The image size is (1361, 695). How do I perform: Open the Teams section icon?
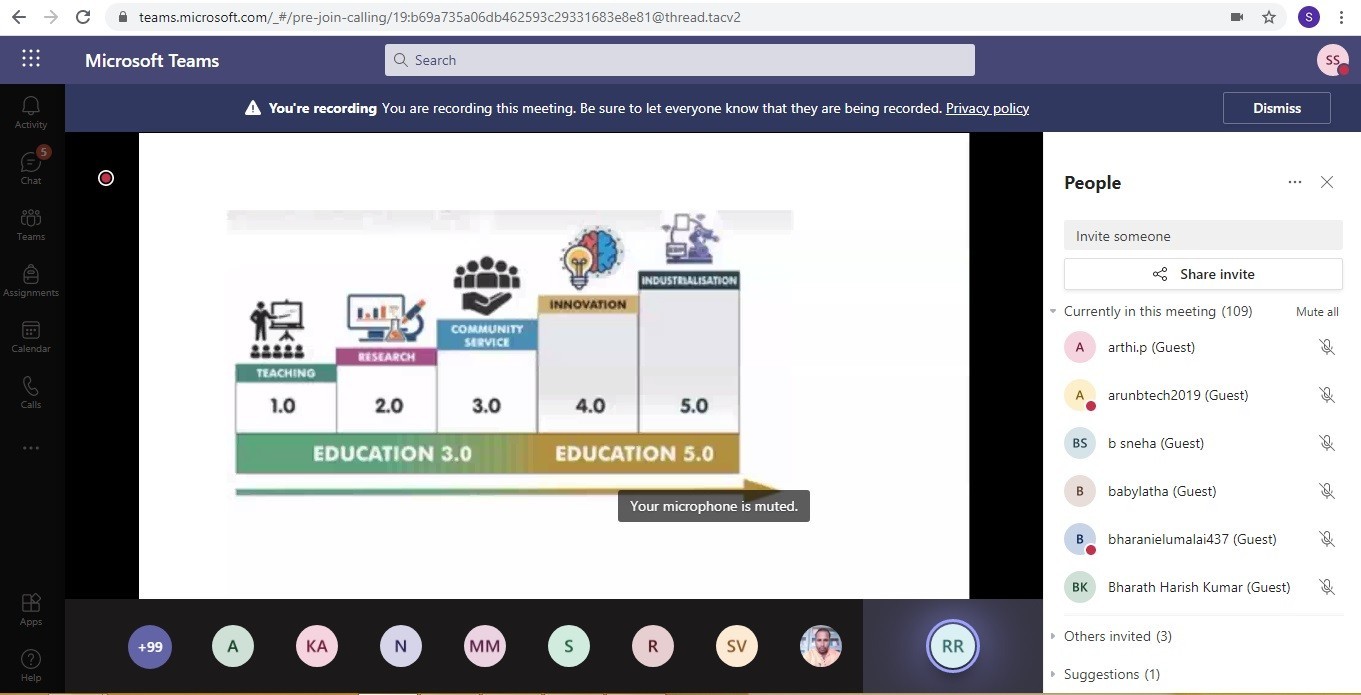tap(31, 223)
